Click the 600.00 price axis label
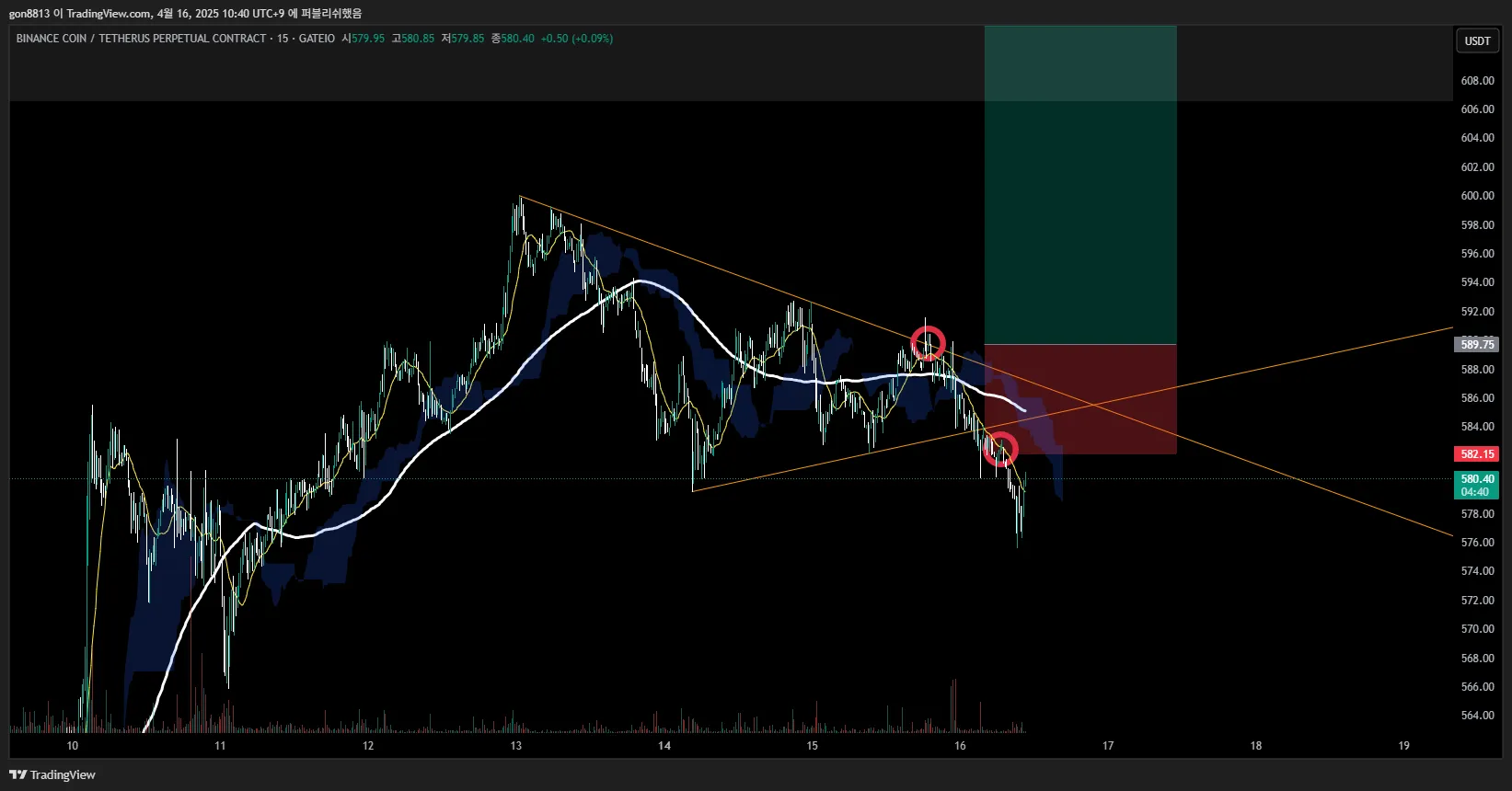Screen dimensions: 1512x791 [1477, 196]
